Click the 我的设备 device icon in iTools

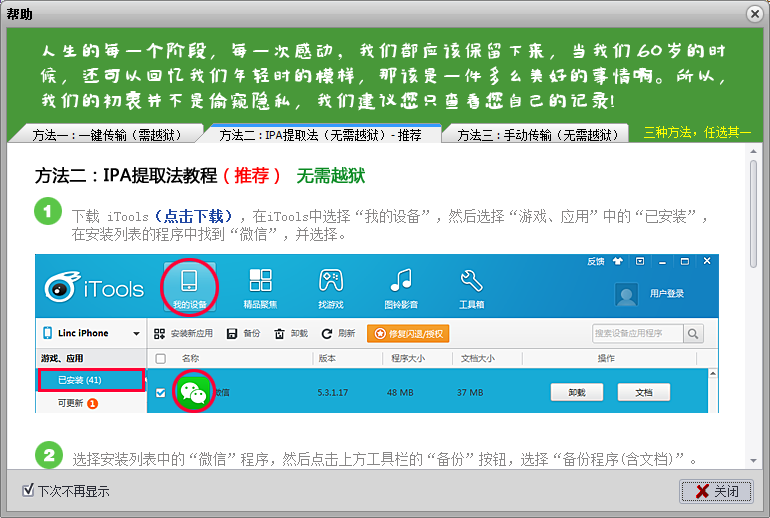(x=189, y=281)
